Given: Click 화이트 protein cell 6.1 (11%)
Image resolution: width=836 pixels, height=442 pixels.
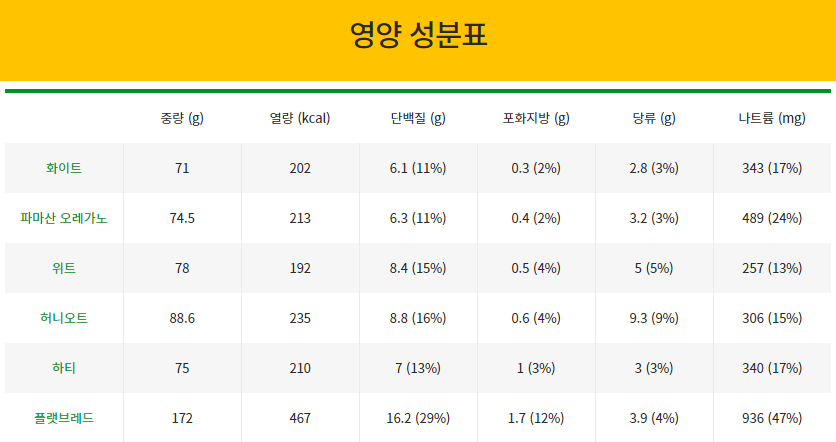Looking at the screenshot, I should (418, 168).
